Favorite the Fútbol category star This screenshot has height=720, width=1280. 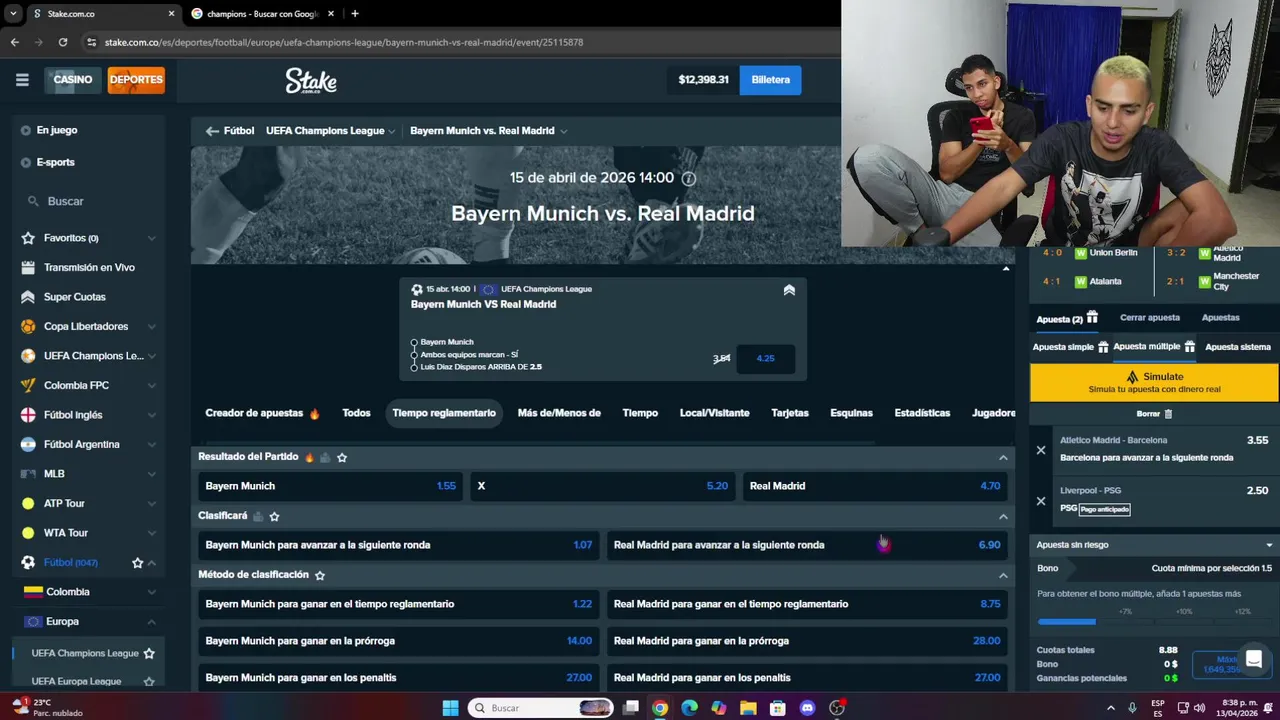(x=138, y=563)
